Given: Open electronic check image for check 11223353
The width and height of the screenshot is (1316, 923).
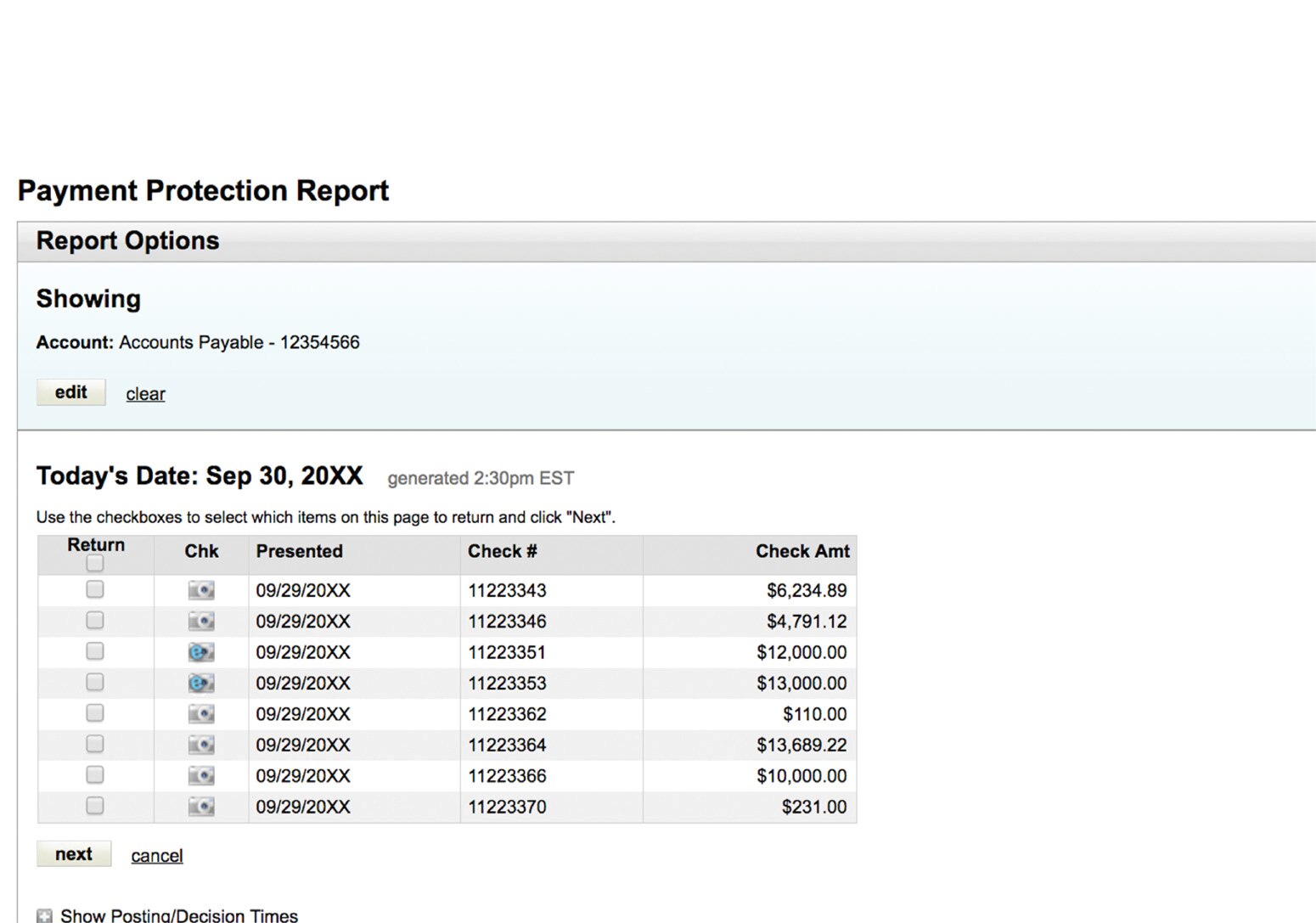Looking at the screenshot, I should click(201, 683).
